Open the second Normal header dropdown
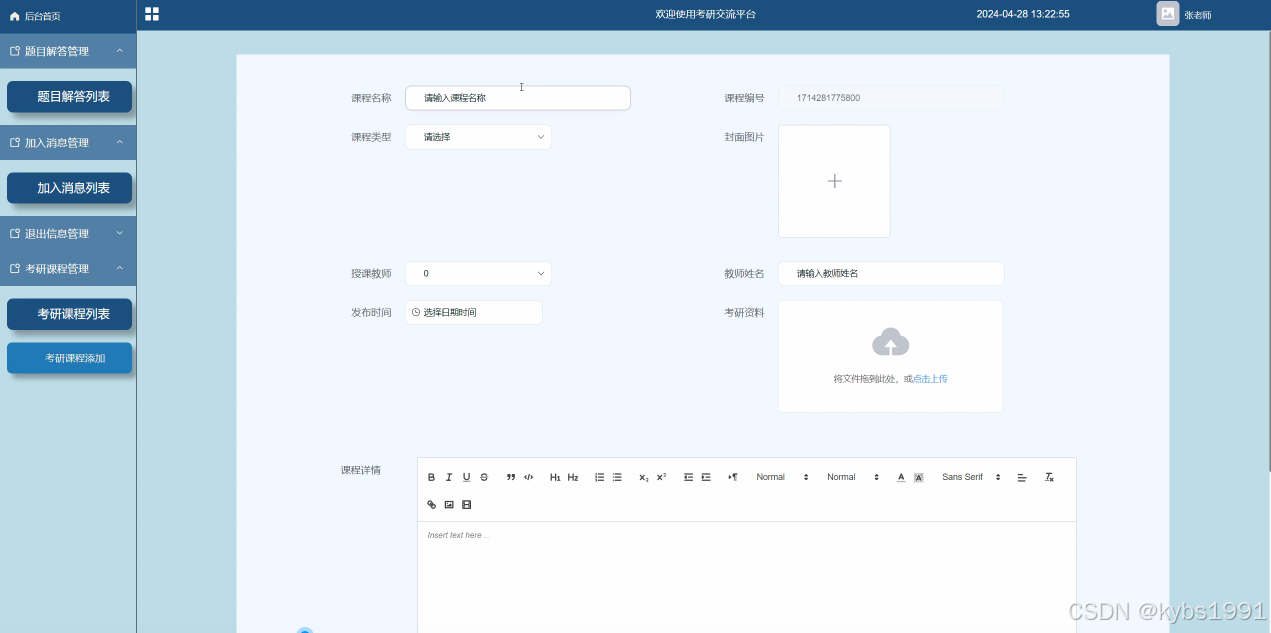 tap(853, 478)
